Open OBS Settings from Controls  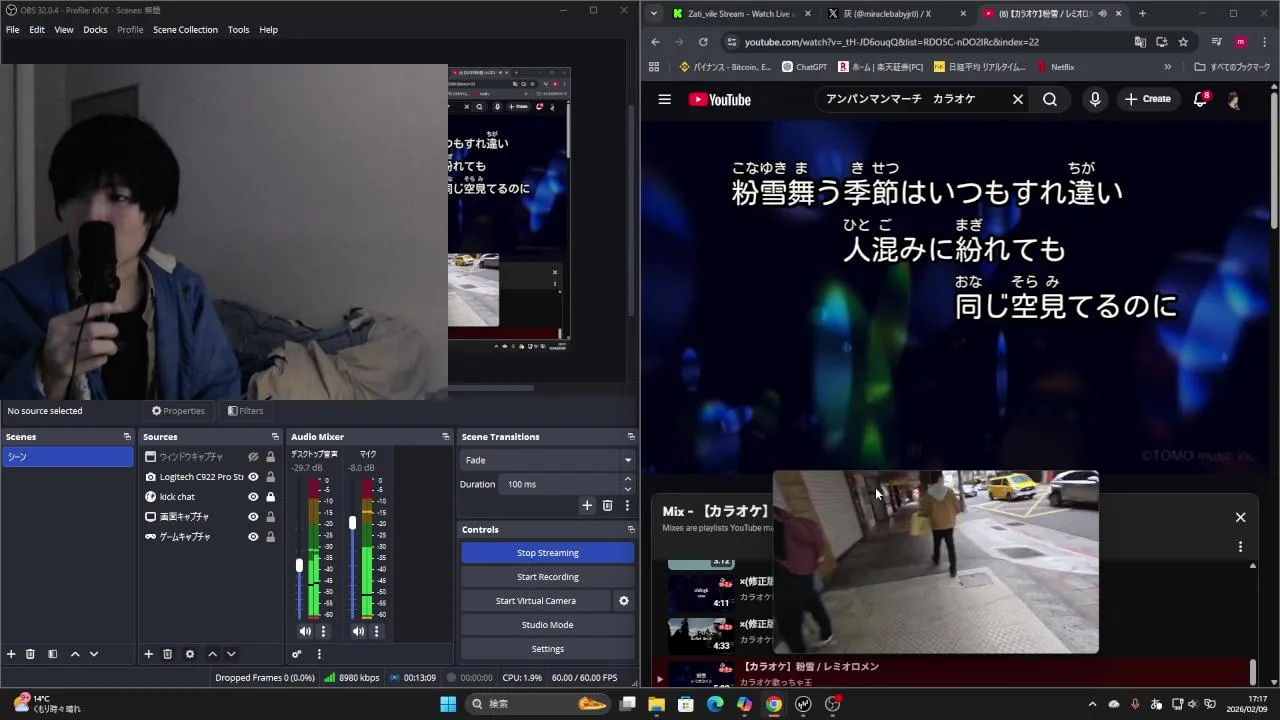(548, 649)
